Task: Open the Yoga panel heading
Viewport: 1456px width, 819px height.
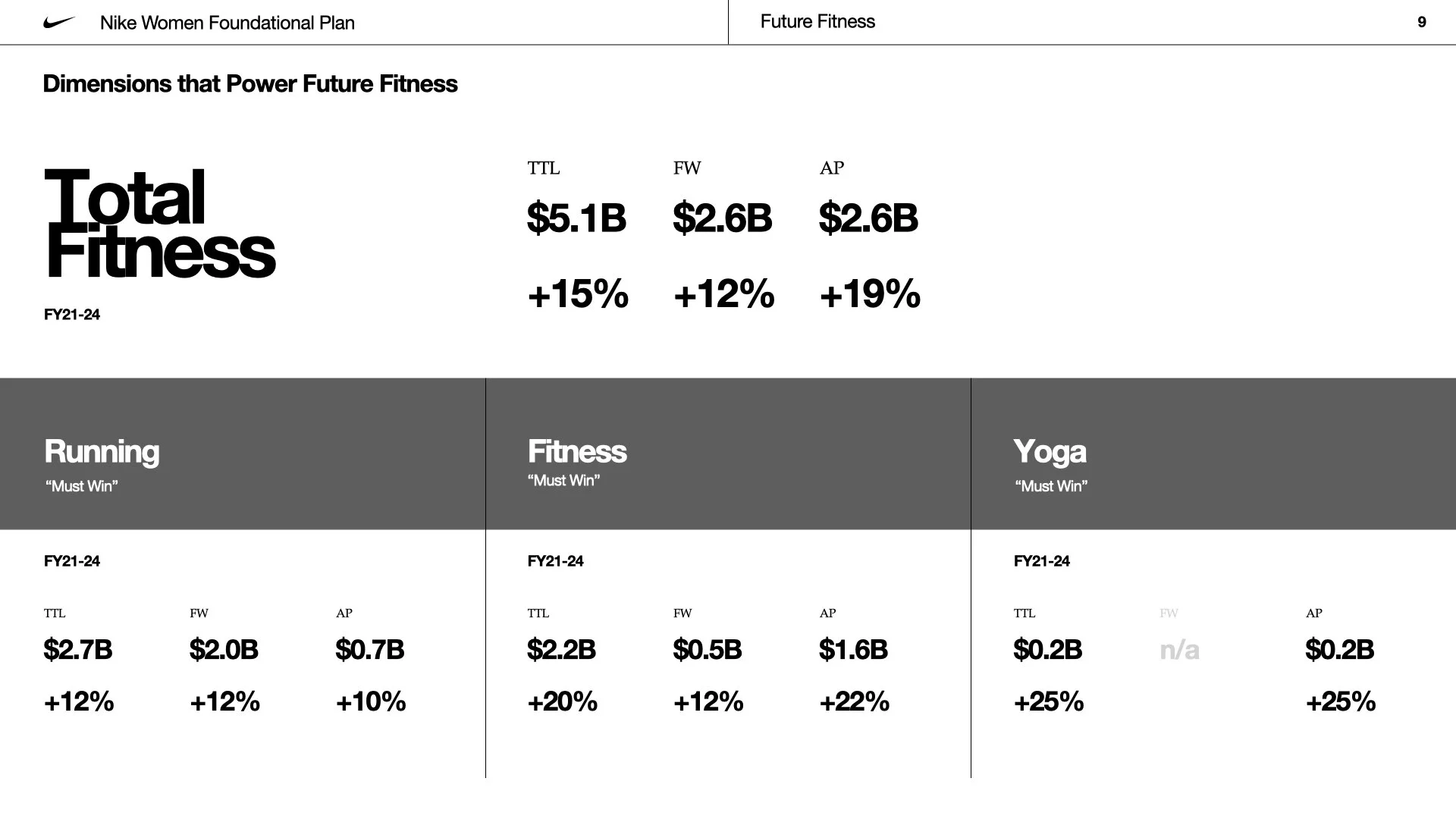Action: (1050, 451)
